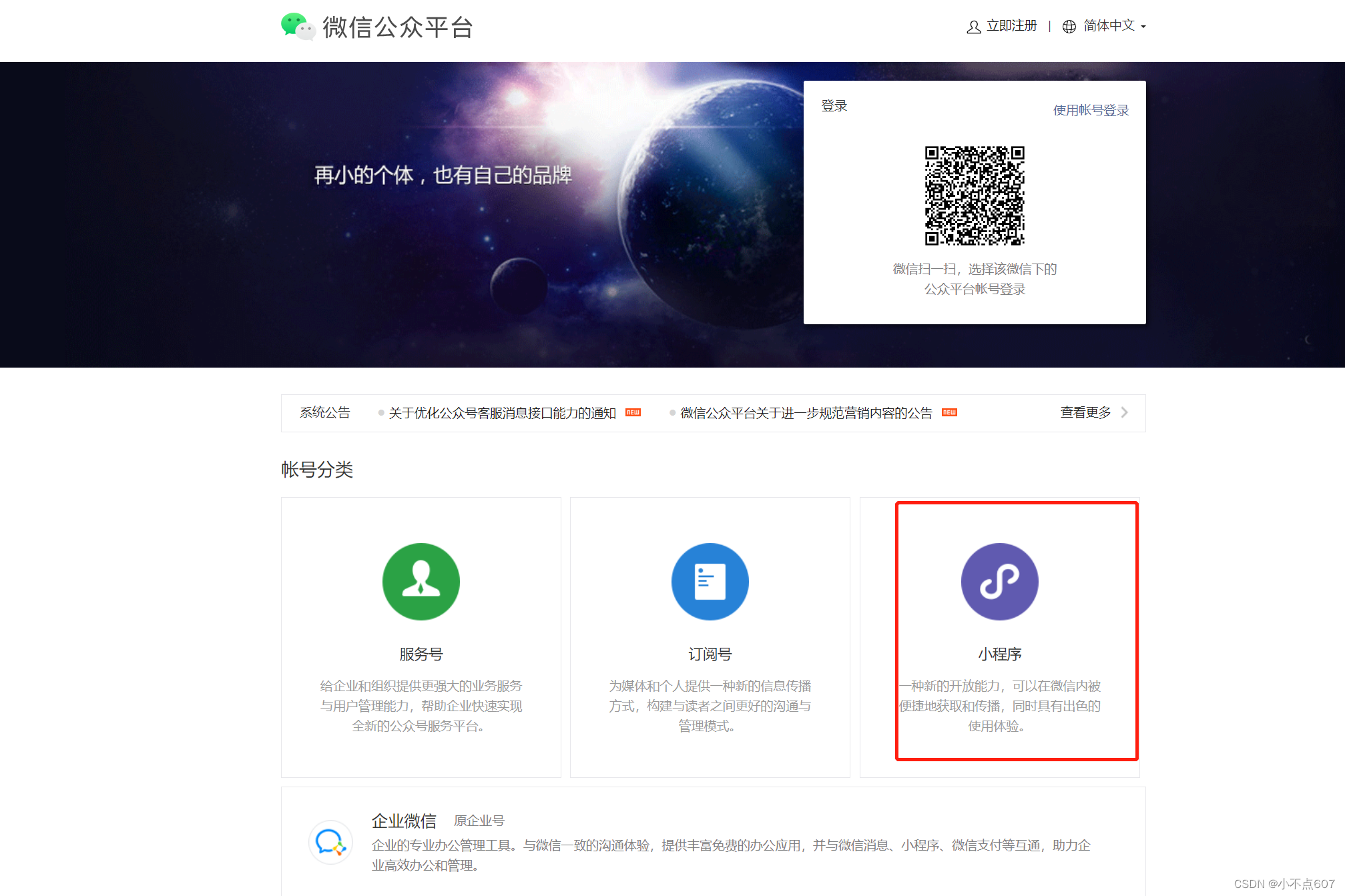Screen dimensions: 1345x896
Task: Click the 原企业号 label link
Action: 480,820
